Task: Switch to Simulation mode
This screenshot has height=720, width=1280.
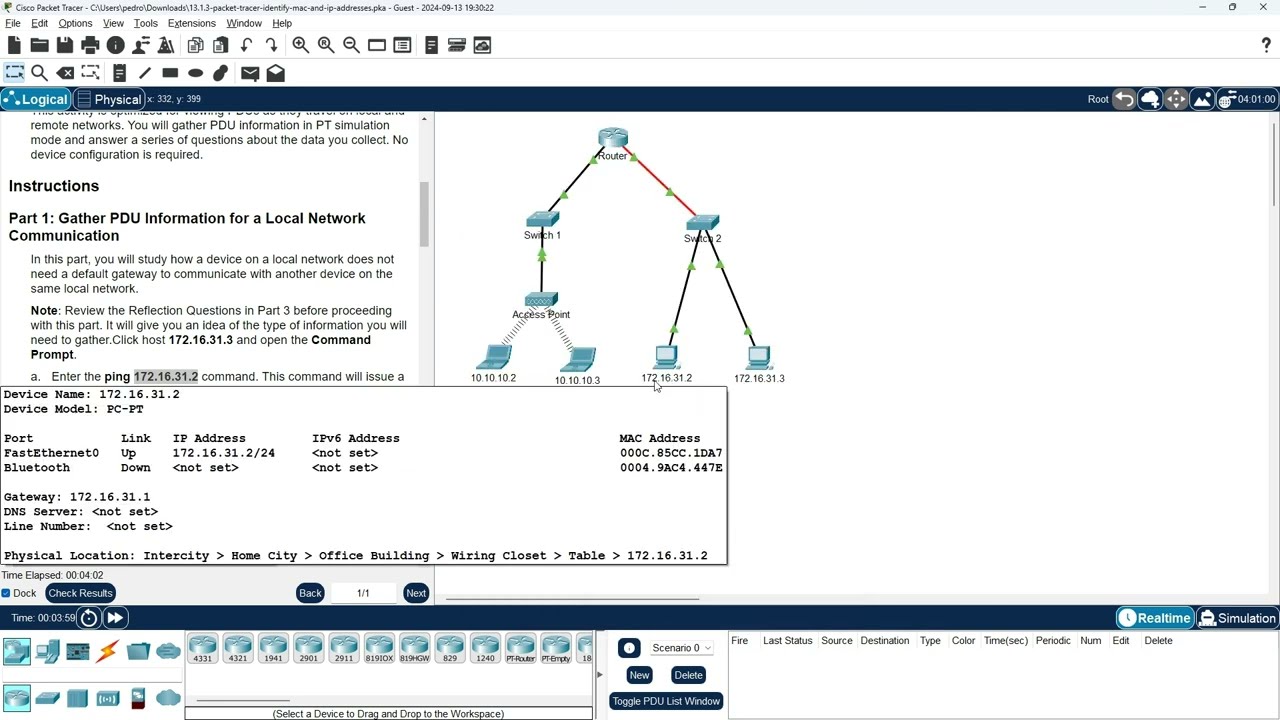Action: [1238, 618]
